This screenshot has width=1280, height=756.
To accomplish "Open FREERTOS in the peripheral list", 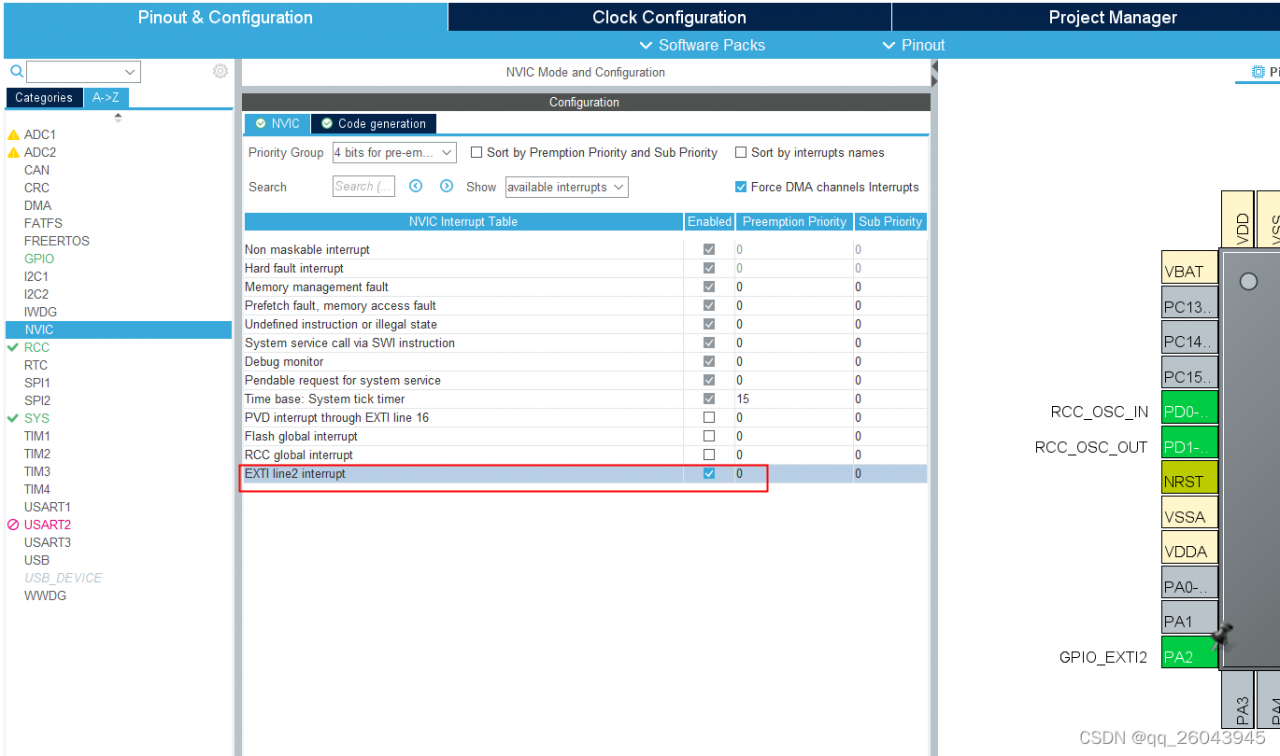I will pyautogui.click(x=57, y=241).
